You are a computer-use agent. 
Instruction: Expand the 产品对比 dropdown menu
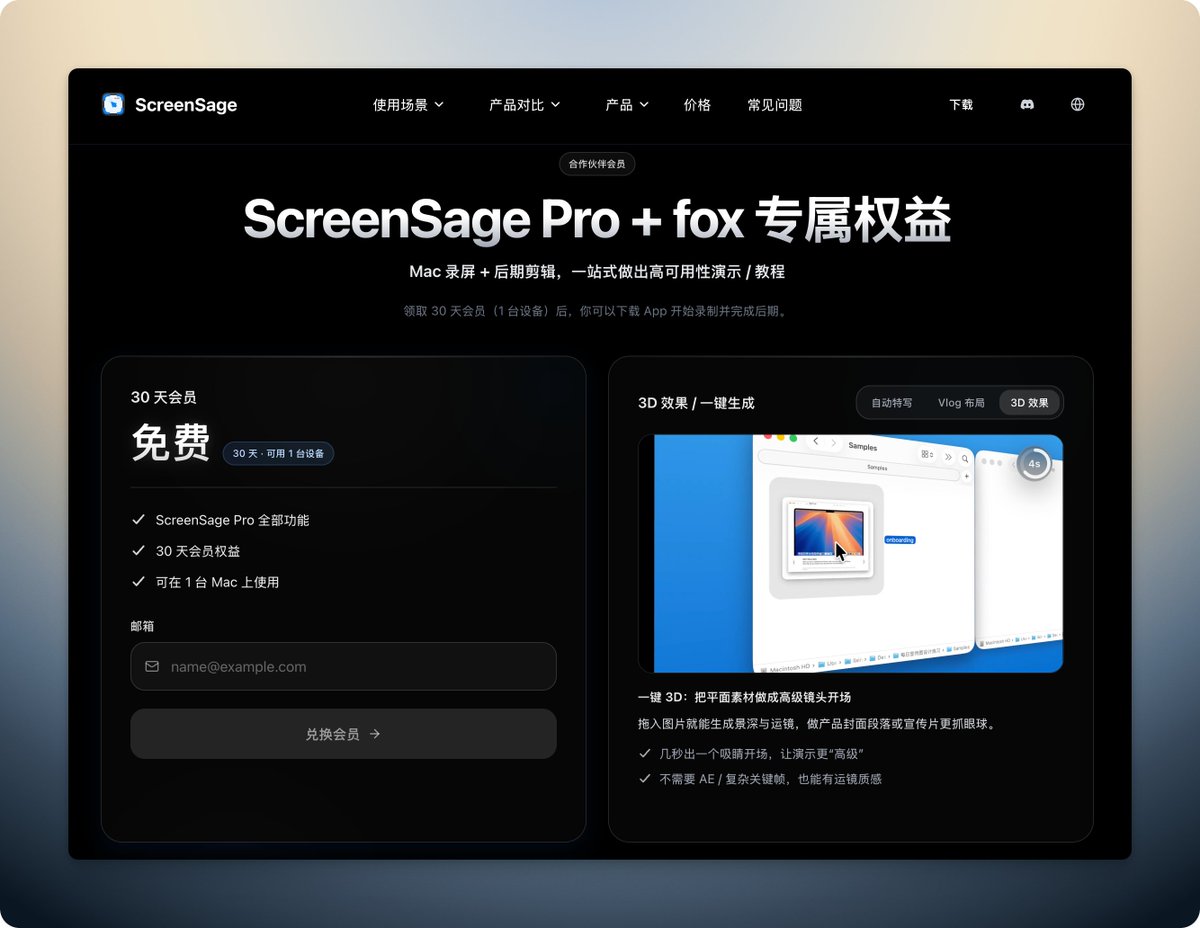click(x=524, y=105)
